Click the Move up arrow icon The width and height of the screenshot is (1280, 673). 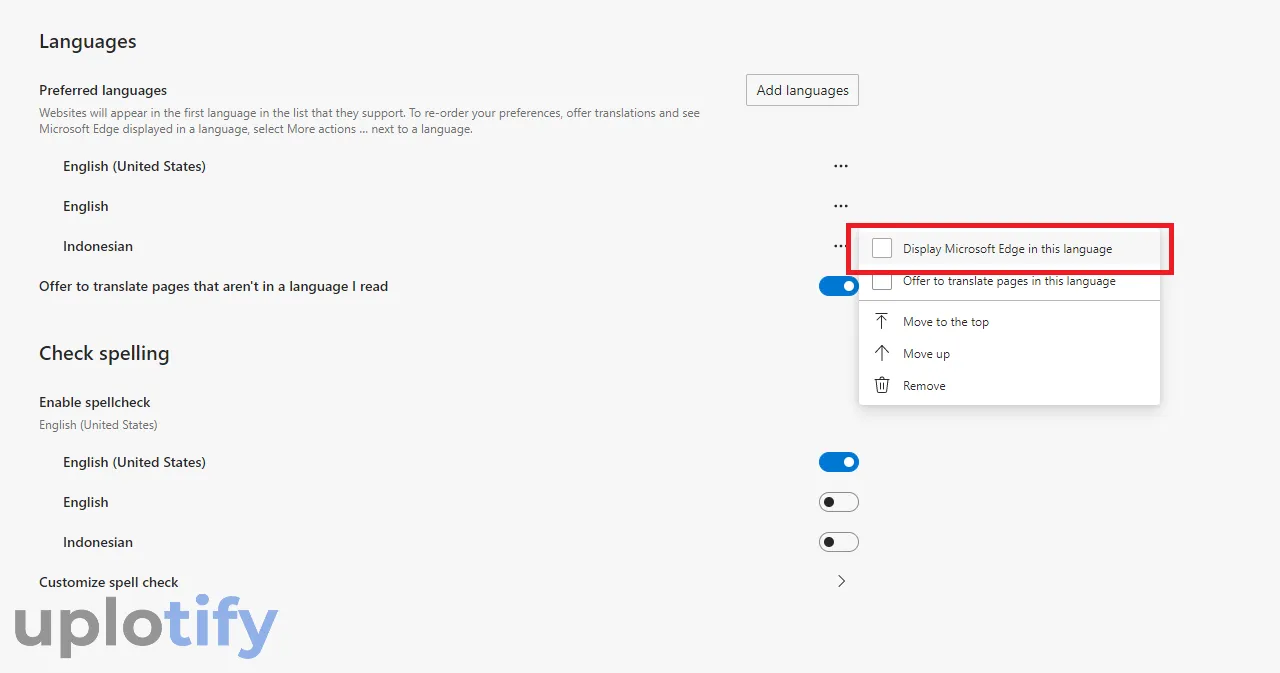pyautogui.click(x=881, y=353)
